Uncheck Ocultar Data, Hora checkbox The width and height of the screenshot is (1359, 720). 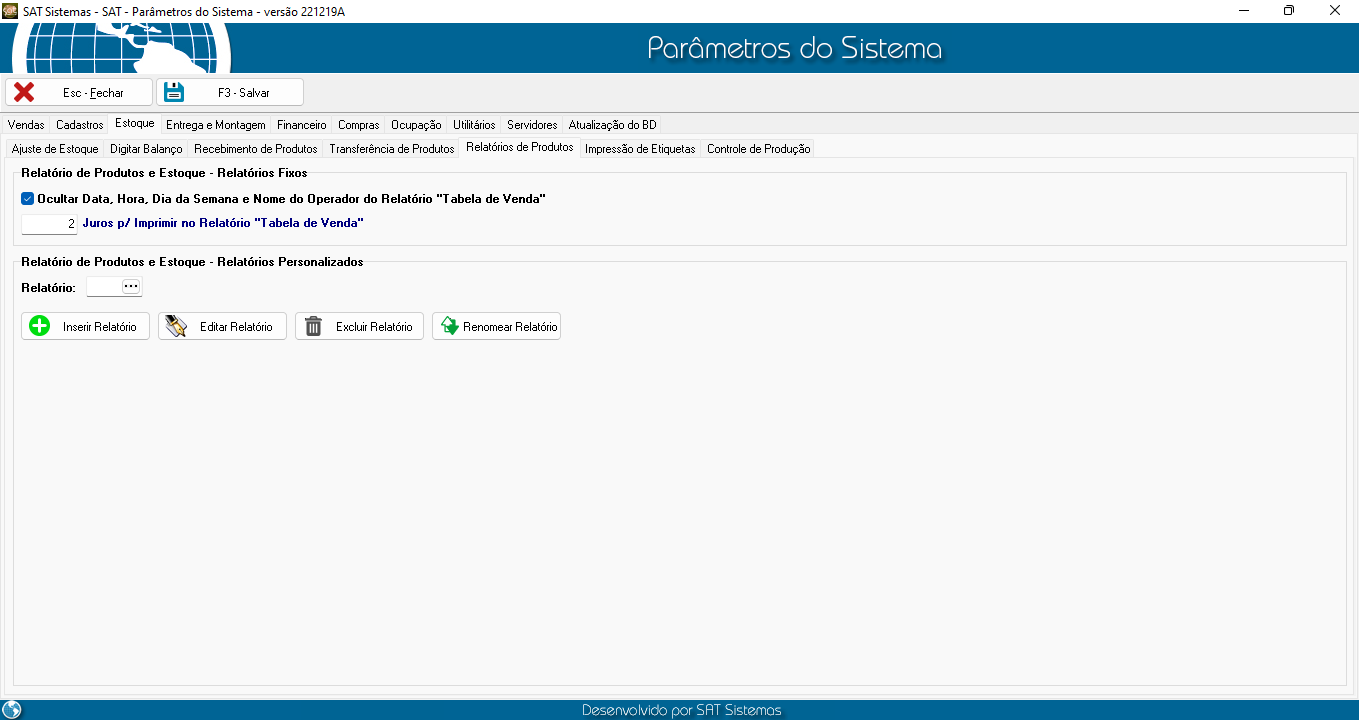tap(28, 199)
